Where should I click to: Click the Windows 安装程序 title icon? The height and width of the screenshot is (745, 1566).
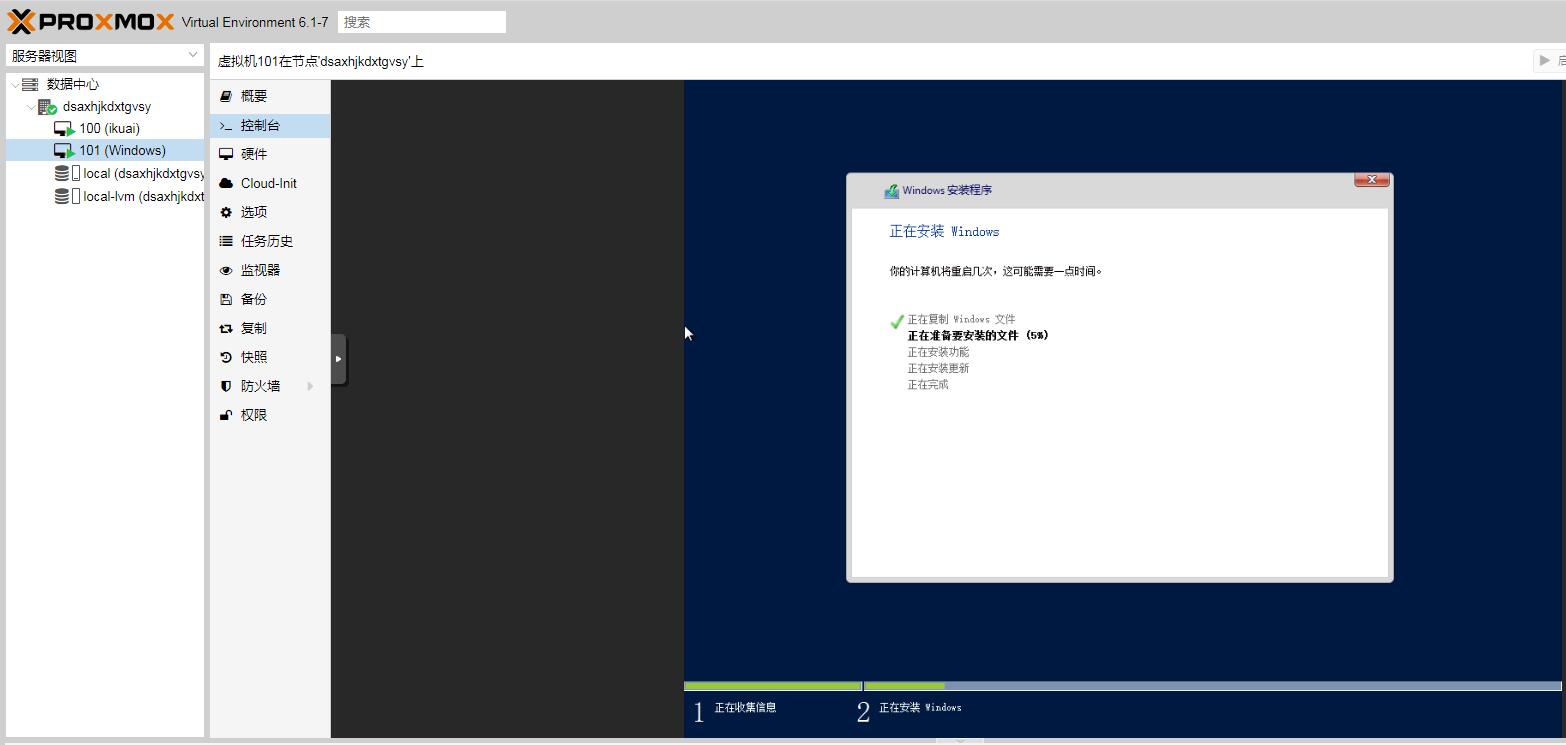(891, 191)
